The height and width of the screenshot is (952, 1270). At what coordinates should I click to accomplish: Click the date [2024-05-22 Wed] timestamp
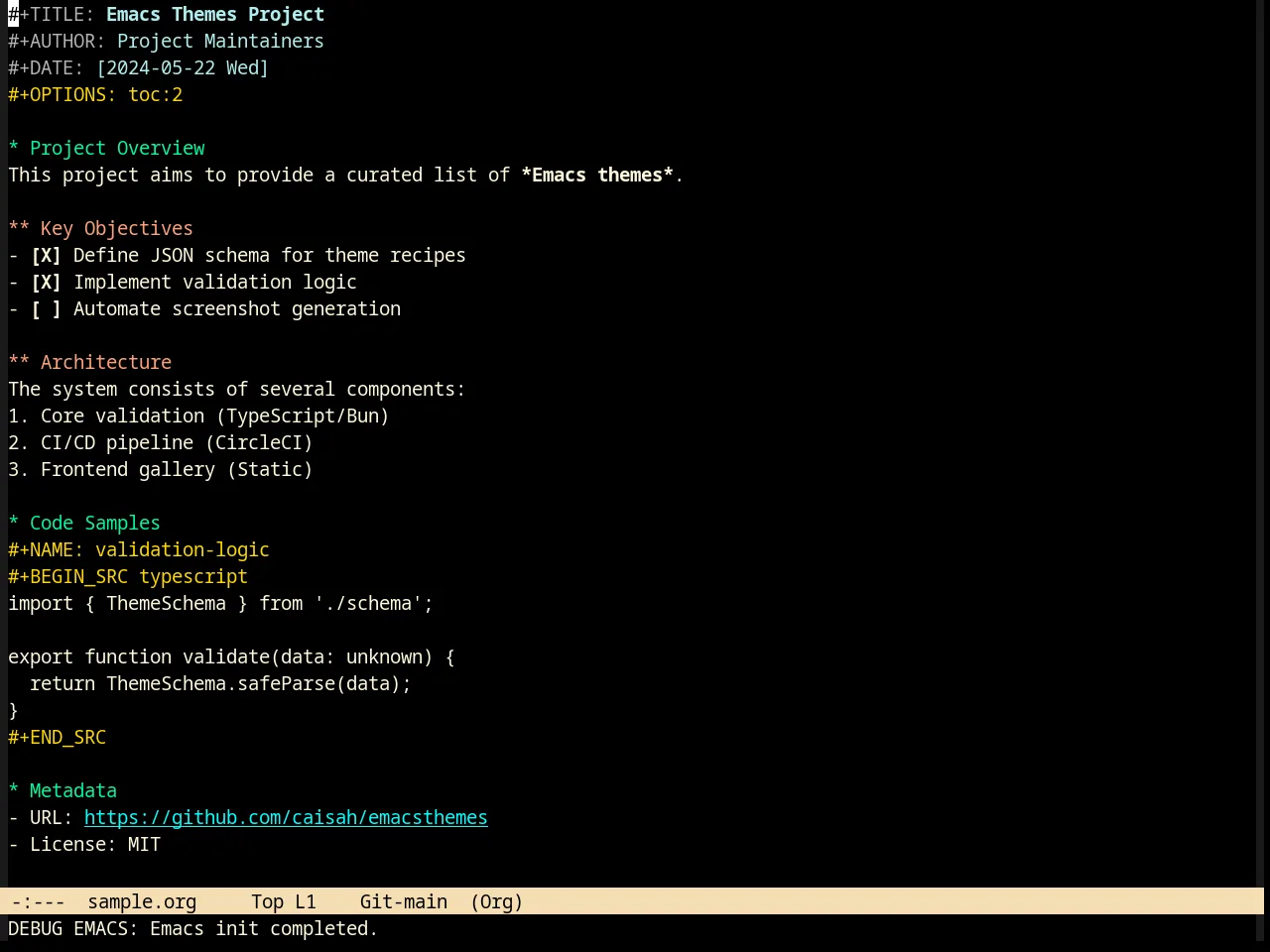coord(183,67)
